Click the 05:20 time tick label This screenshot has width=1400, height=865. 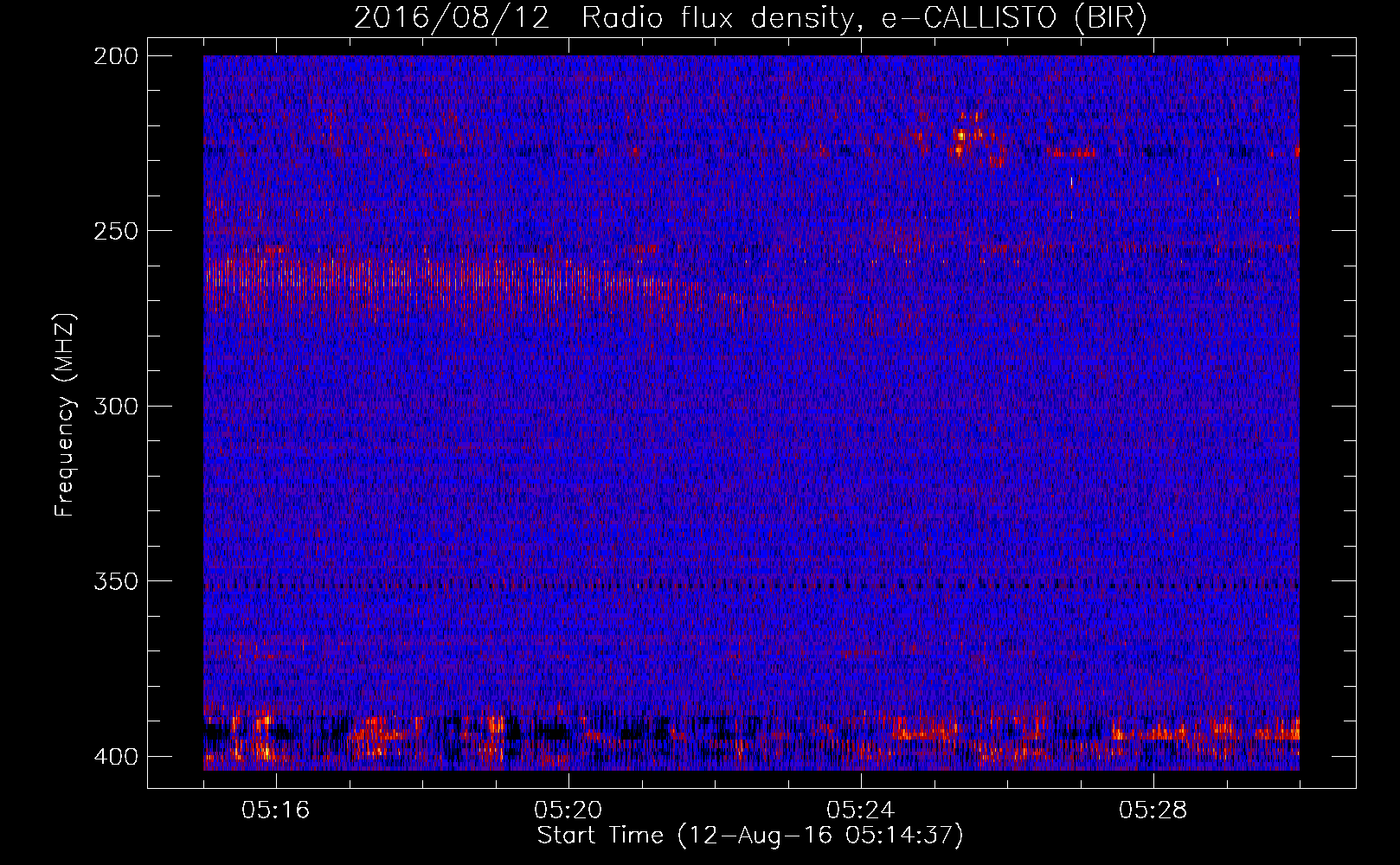coord(568,811)
